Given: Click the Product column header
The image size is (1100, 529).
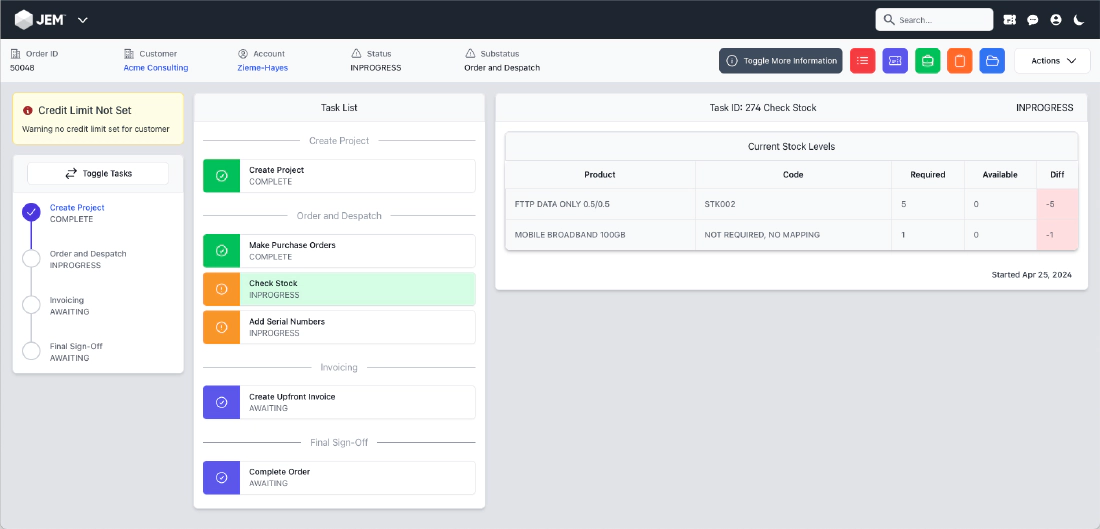Looking at the screenshot, I should coord(600,175).
